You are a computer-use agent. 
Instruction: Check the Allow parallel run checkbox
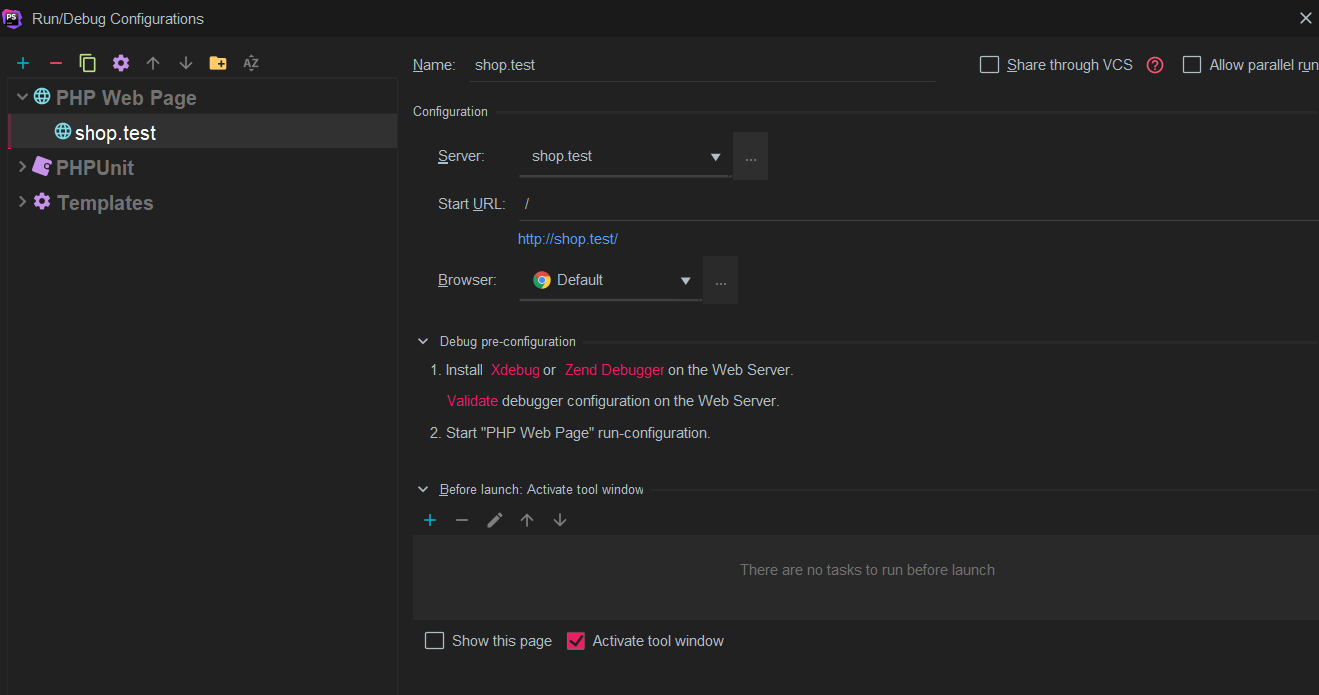1192,65
